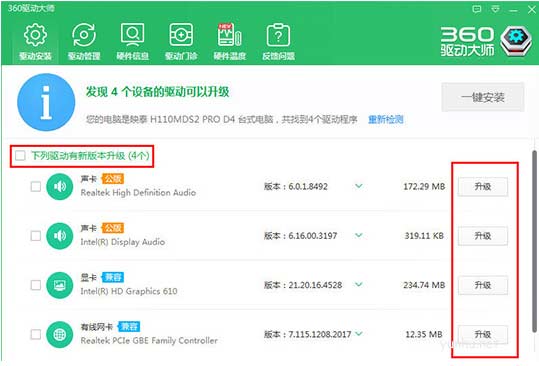Click 升级 for Realtek High Definition Audio
The width and height of the screenshot is (539, 366).
[483, 187]
